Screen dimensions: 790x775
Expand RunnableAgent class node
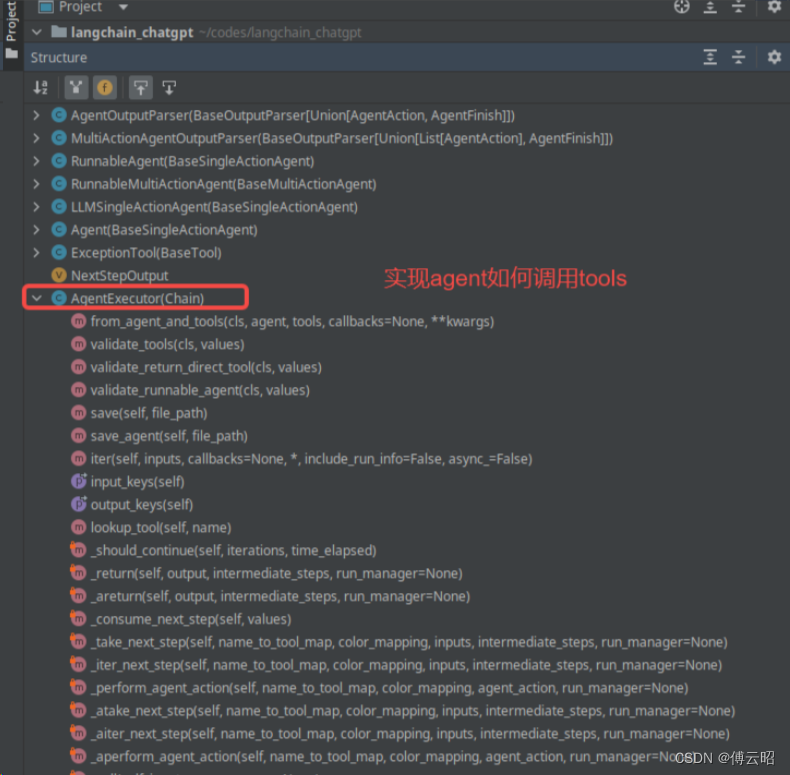tap(36, 161)
